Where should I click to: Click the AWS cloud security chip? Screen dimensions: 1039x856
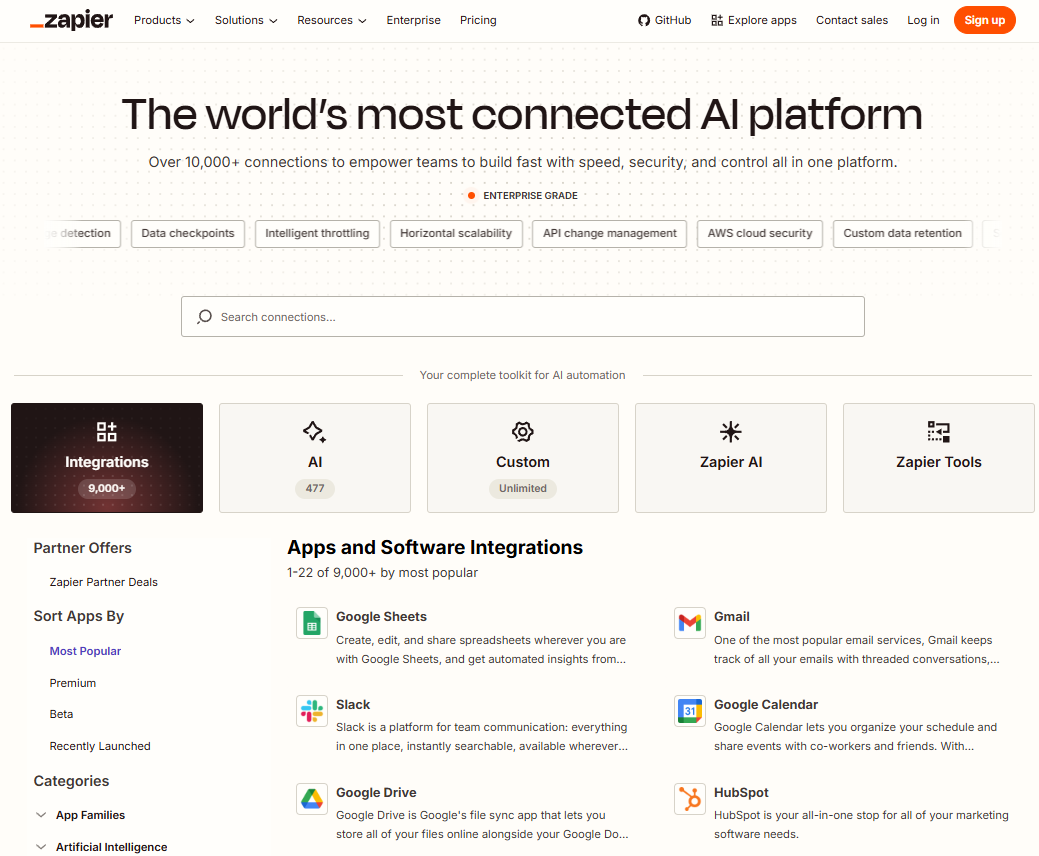(x=760, y=234)
